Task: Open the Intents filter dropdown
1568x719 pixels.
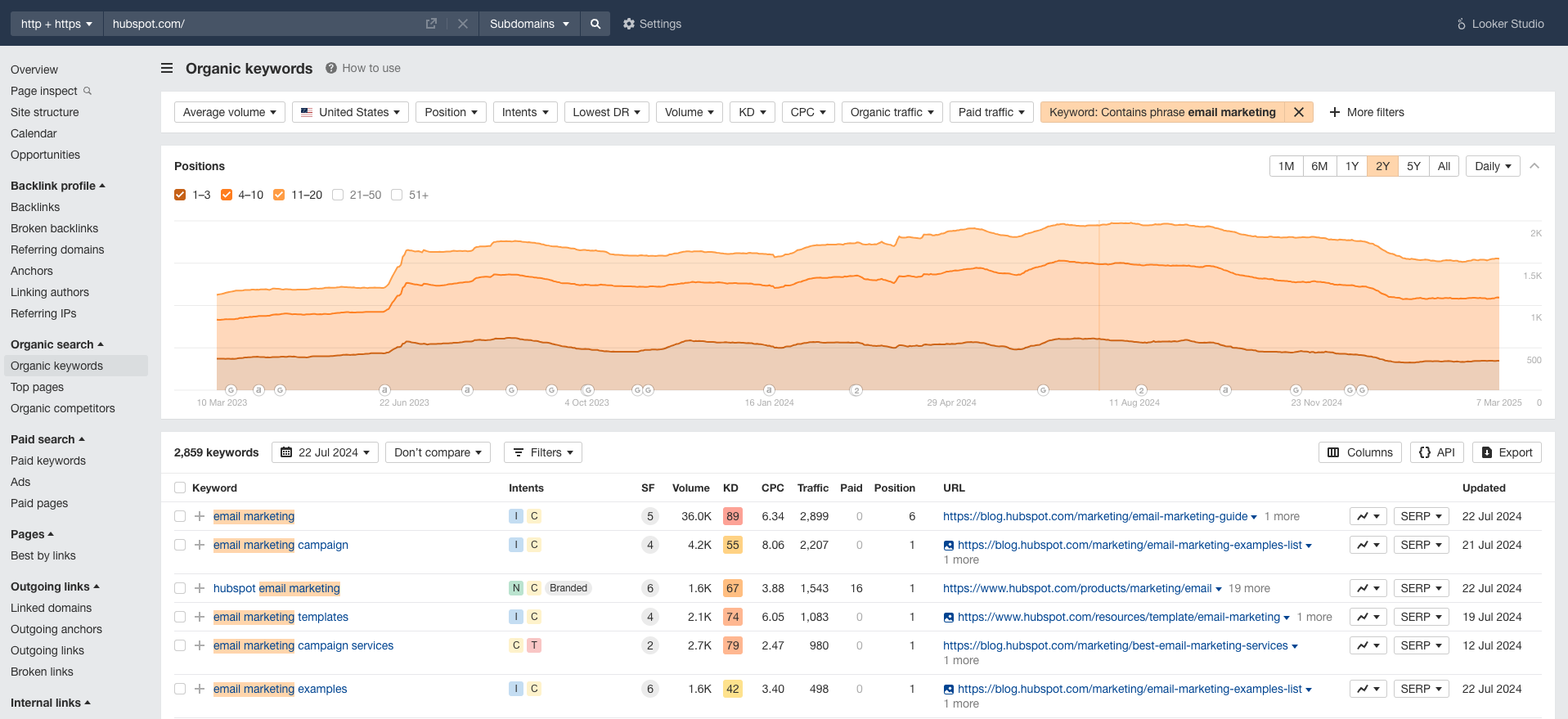Action: tap(525, 112)
